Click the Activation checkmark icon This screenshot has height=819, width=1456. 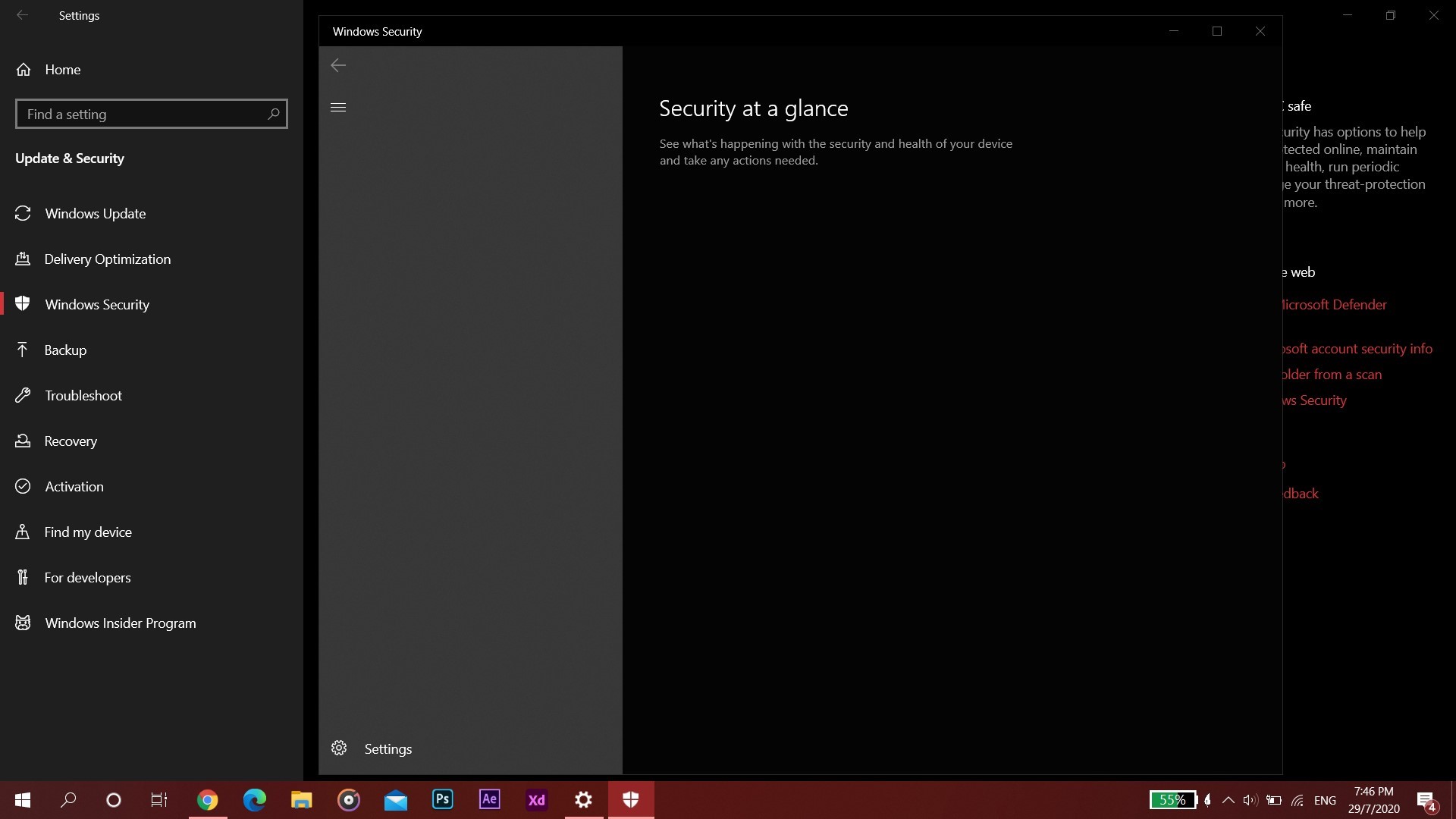pyautogui.click(x=23, y=486)
